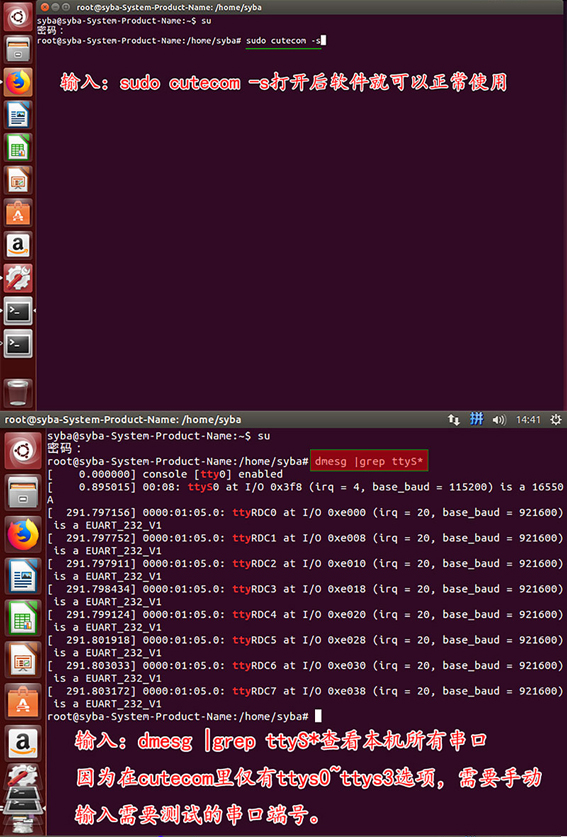Viewport: 567px width, 837px height.
Task: Open the 拼 input method indicator
Action: 476,419
